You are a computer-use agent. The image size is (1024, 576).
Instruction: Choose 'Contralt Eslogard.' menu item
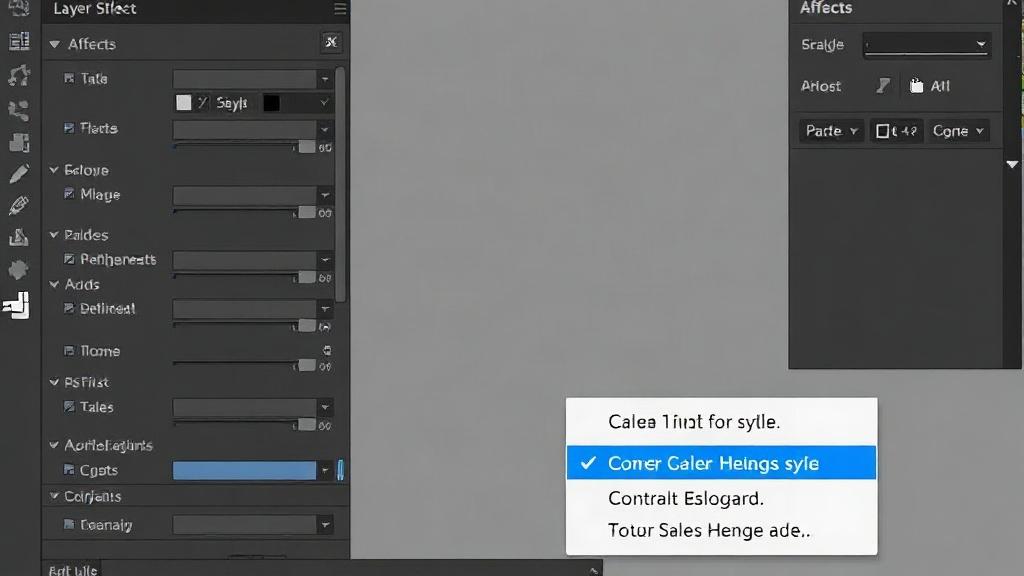[x=722, y=498]
